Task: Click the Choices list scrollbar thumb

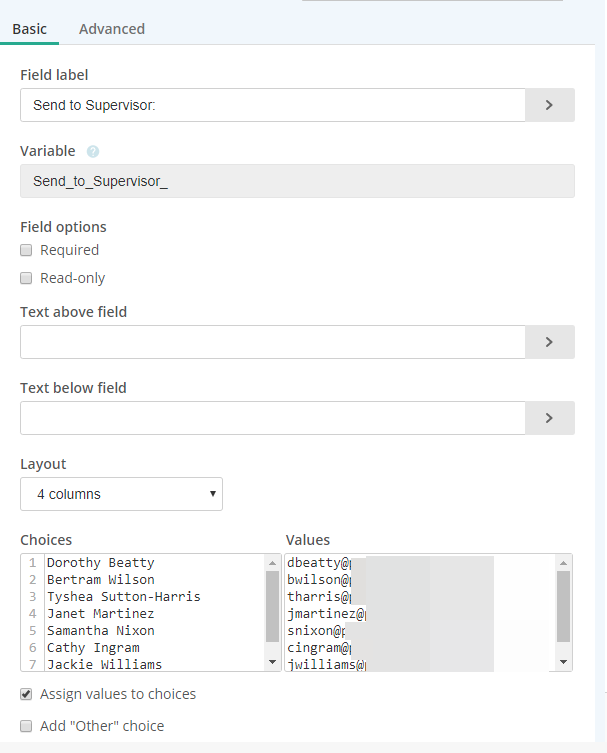Action: pyautogui.click(x=273, y=605)
